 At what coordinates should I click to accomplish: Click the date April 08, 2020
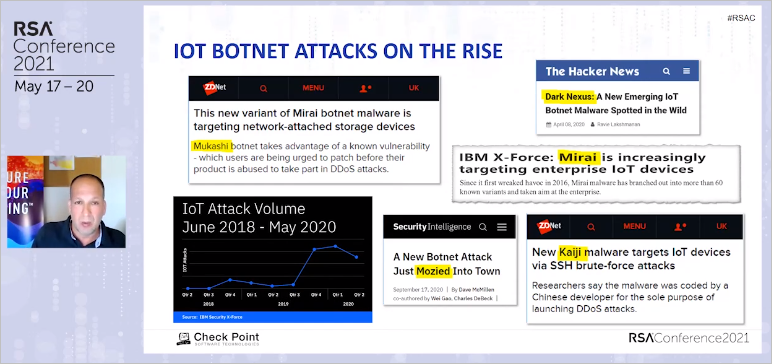tap(569, 125)
